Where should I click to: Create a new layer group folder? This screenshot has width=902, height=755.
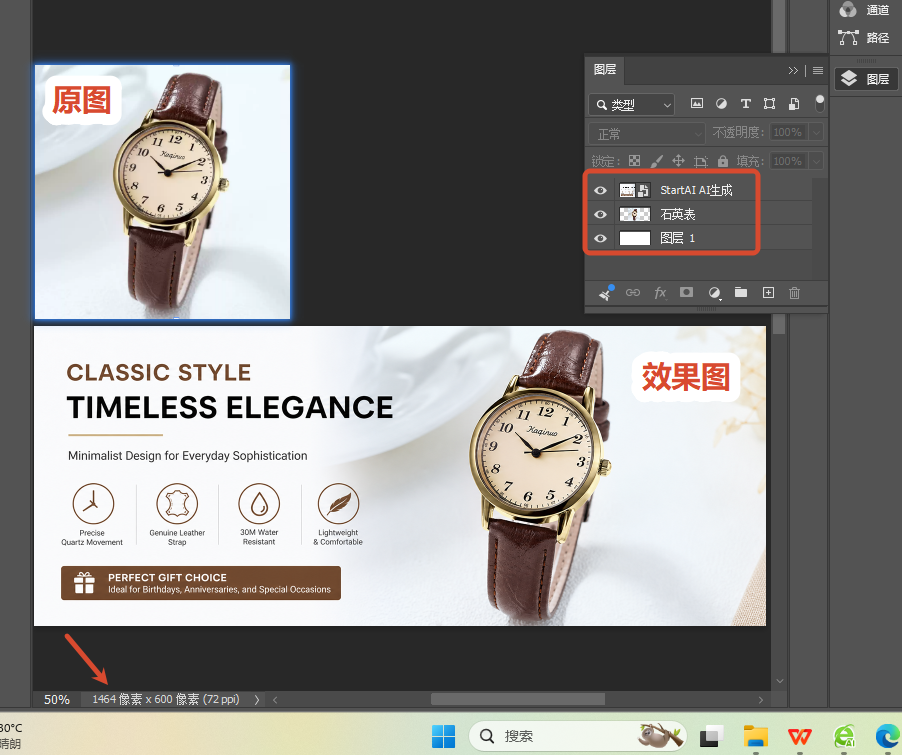pyautogui.click(x=741, y=292)
